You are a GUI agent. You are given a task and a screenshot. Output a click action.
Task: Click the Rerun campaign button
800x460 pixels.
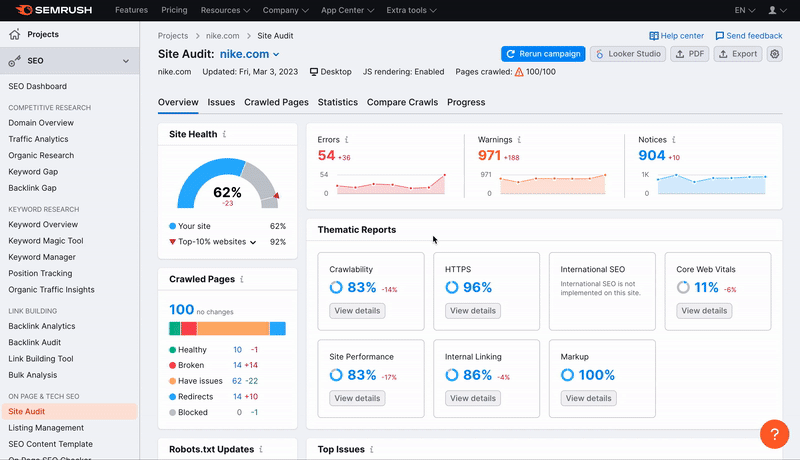click(543, 54)
